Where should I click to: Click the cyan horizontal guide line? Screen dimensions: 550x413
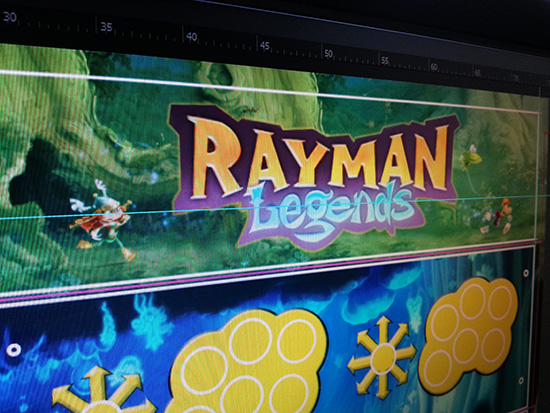(x=275, y=207)
